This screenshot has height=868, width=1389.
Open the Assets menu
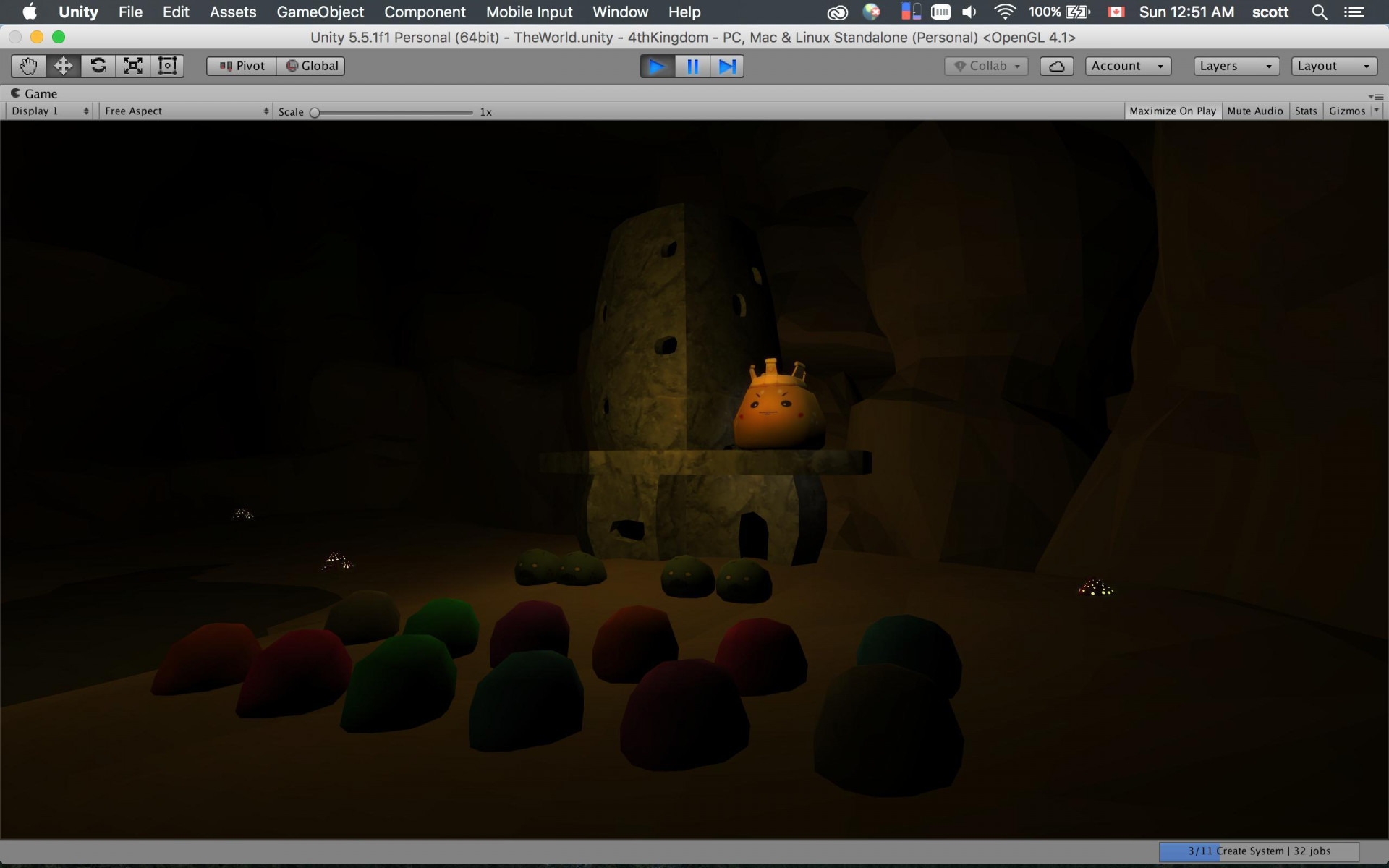[x=233, y=12]
